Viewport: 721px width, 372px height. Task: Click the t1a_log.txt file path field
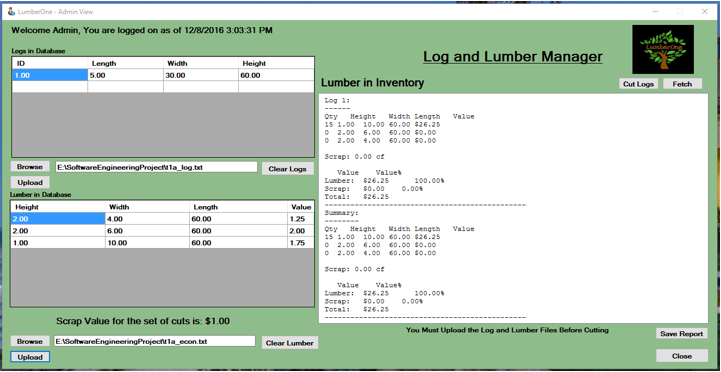click(x=156, y=167)
